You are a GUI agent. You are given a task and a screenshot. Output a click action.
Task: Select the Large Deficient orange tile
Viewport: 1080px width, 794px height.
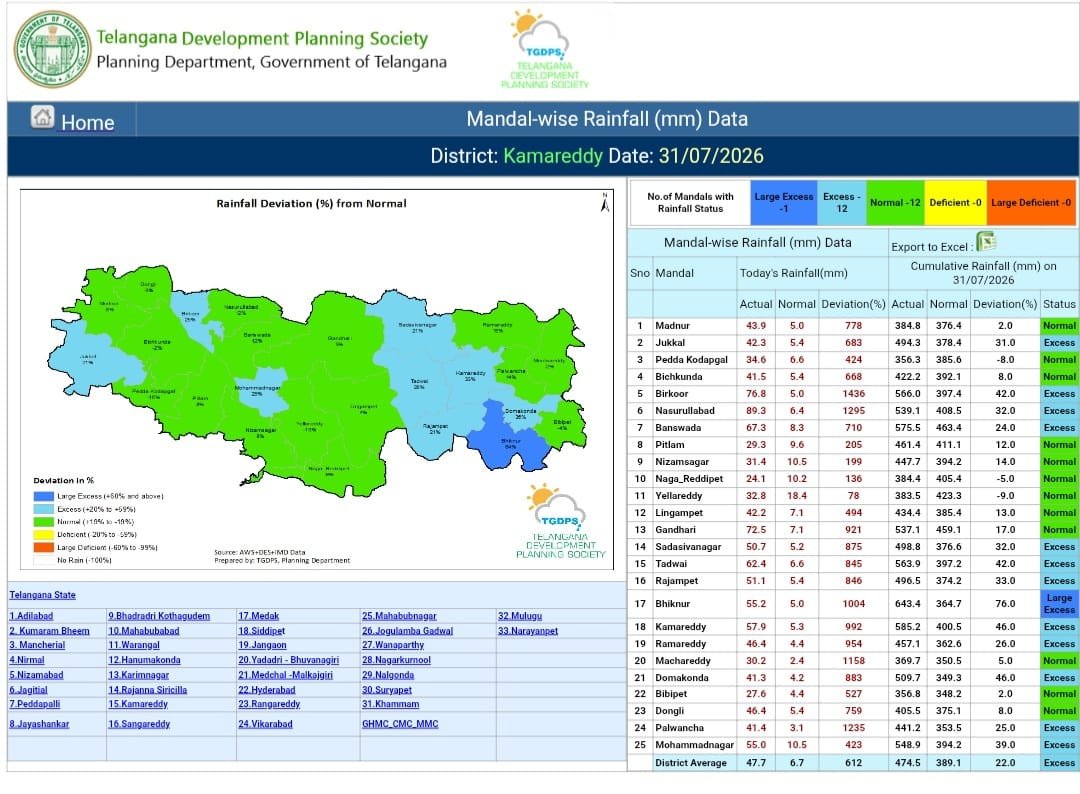1030,202
